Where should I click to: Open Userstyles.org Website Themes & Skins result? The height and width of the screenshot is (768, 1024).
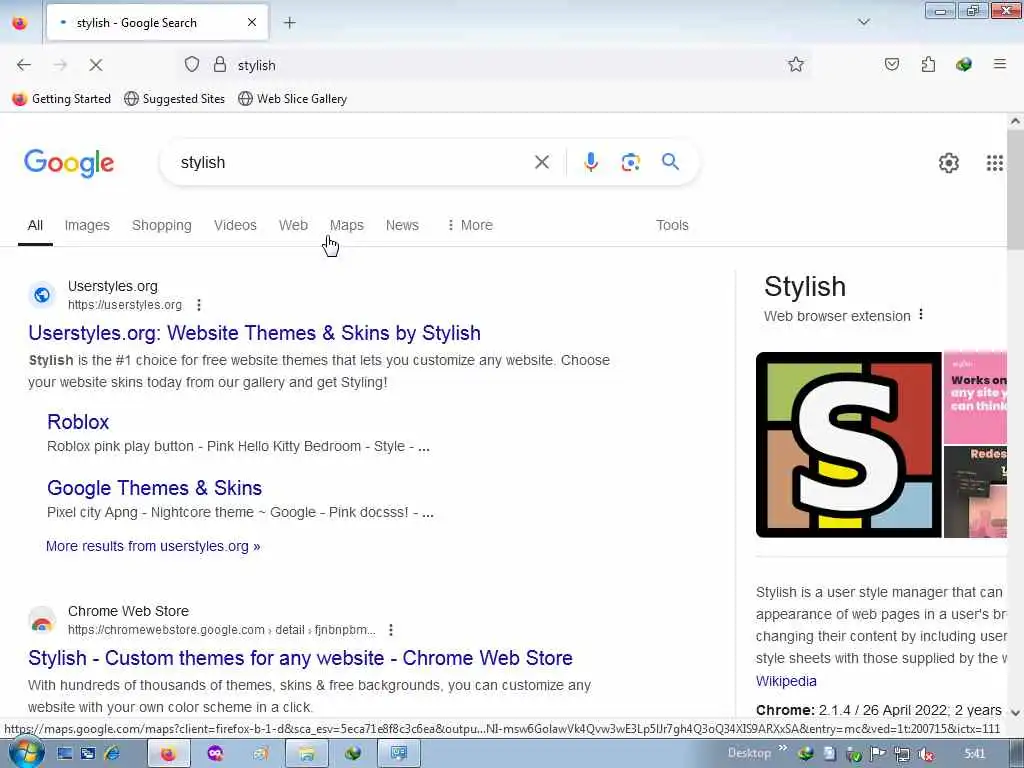254,333
